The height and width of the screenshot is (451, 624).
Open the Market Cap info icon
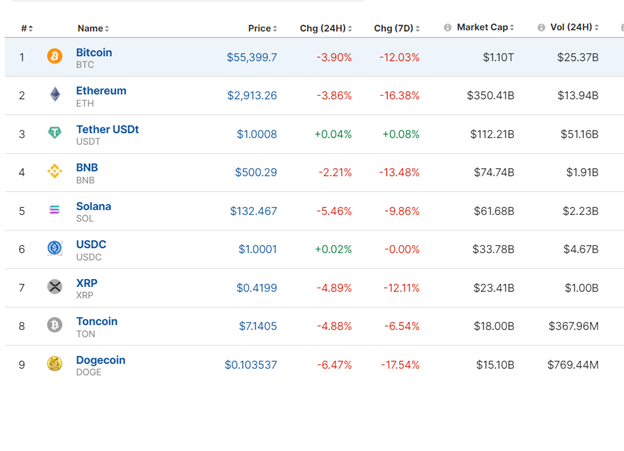(x=447, y=28)
